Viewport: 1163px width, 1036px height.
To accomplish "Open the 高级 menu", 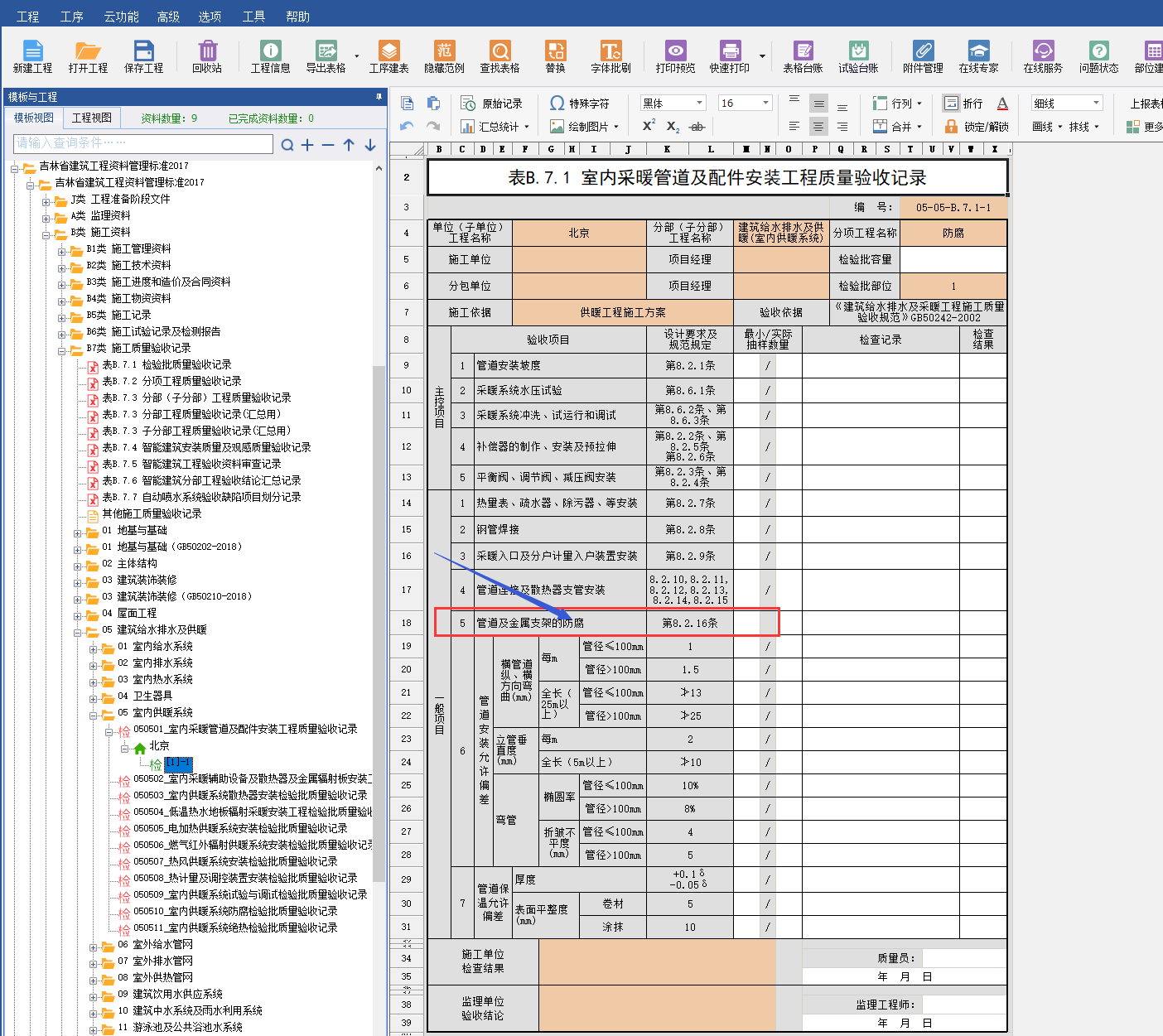I will coord(168,17).
